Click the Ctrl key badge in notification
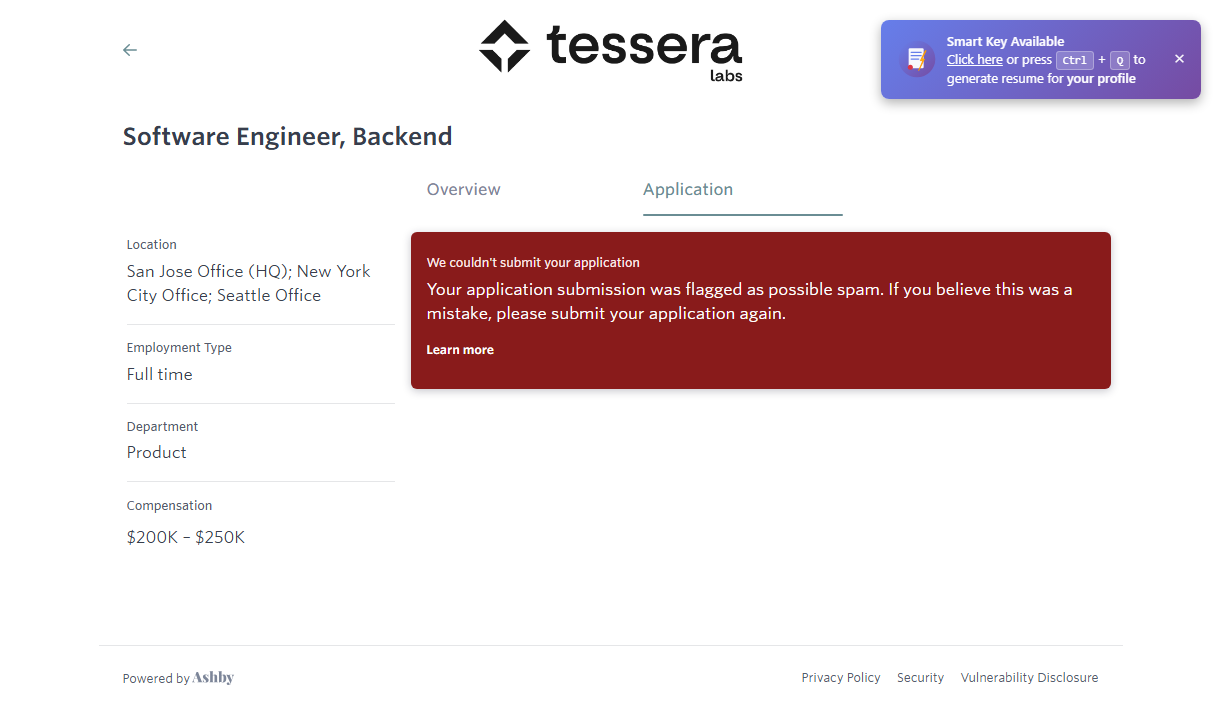Screen dimensions: 1221x721 [1075, 60]
